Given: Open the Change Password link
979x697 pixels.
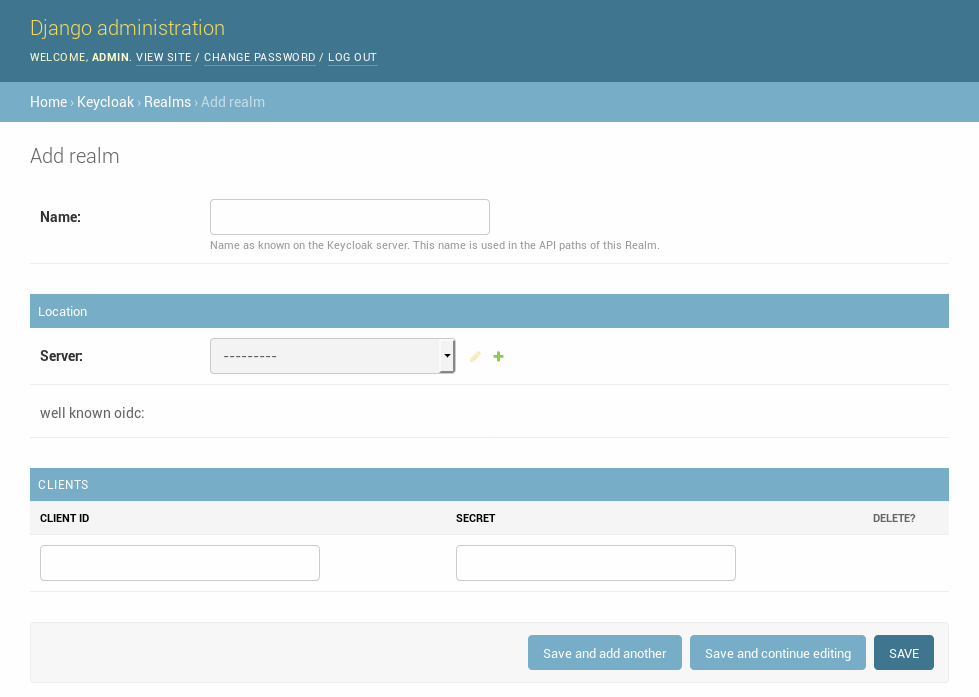Looking at the screenshot, I should tap(260, 57).
